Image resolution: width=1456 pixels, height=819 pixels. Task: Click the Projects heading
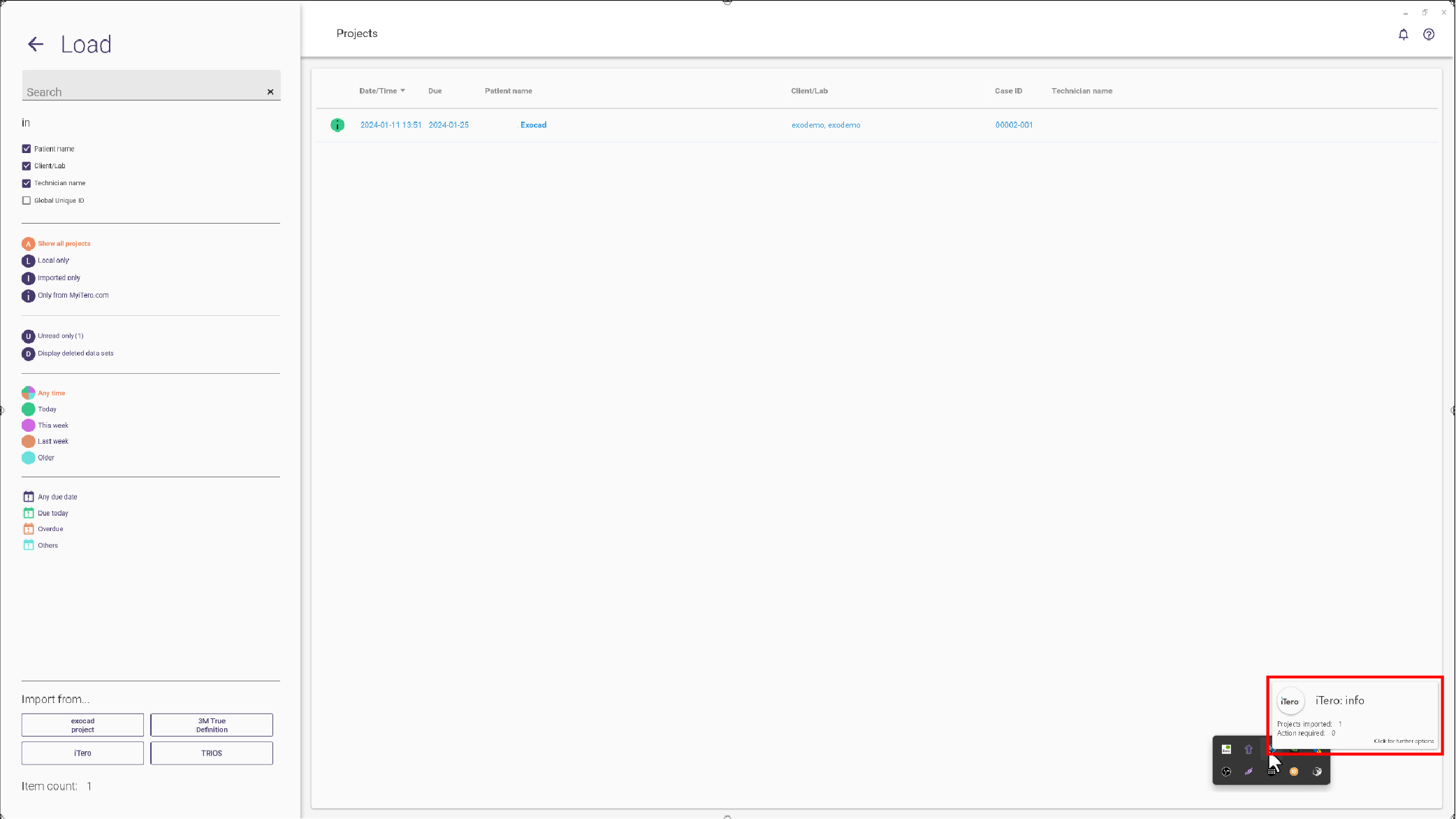point(357,34)
